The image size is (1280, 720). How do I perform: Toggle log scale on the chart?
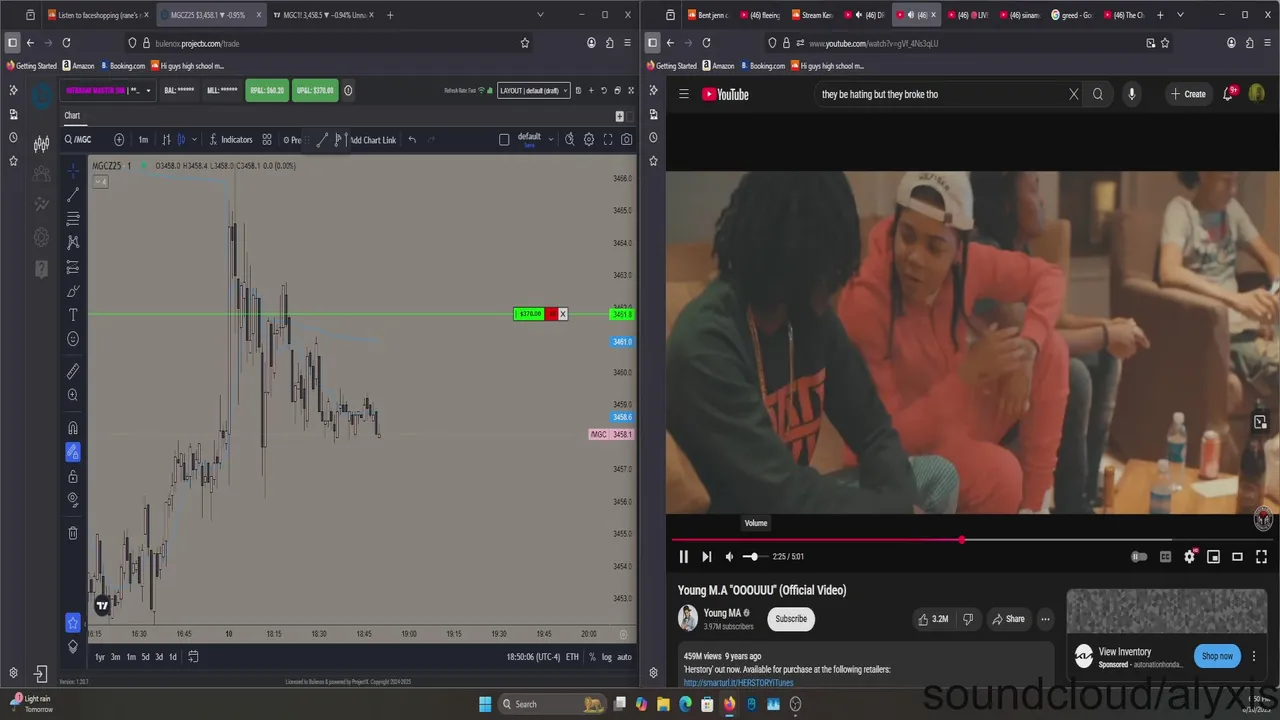pyautogui.click(x=606, y=657)
